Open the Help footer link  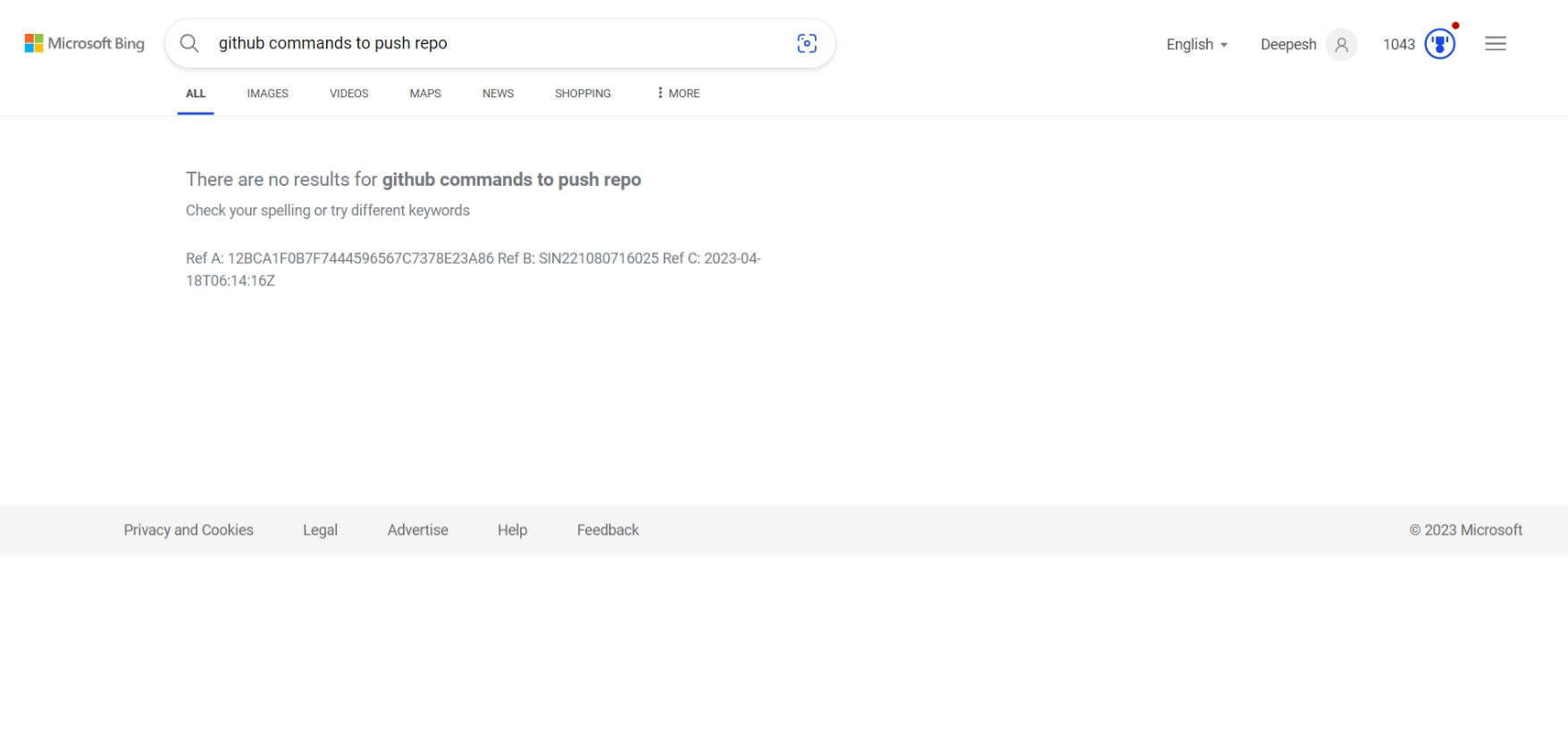512,530
